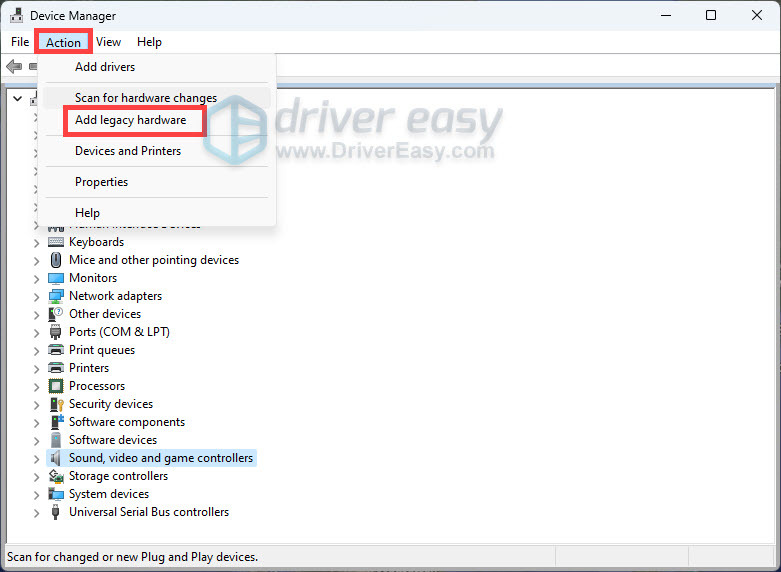Expand the Mice and other pointing devices node

pos(37,260)
